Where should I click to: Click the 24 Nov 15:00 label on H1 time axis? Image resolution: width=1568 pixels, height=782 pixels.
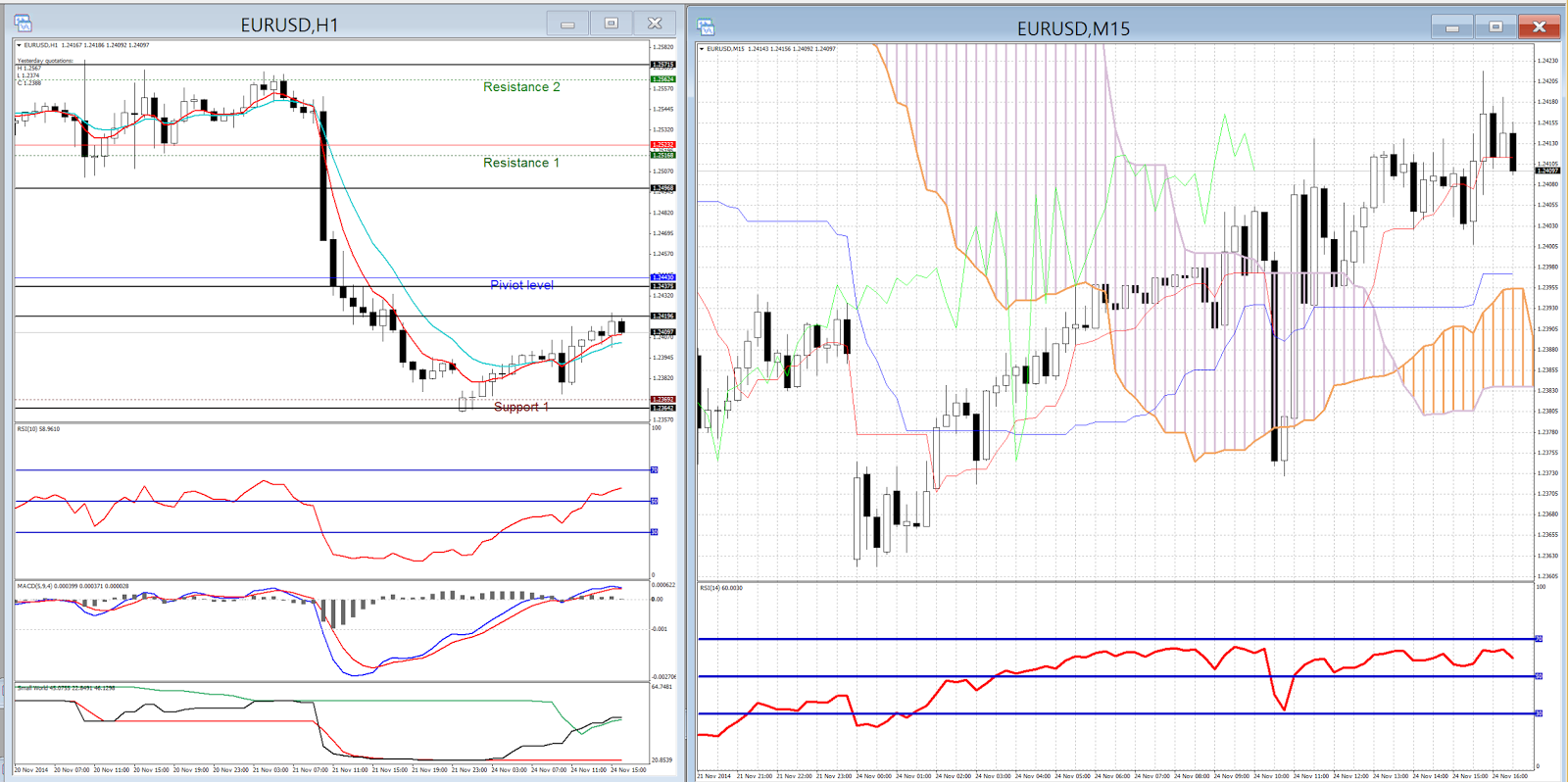(628, 770)
